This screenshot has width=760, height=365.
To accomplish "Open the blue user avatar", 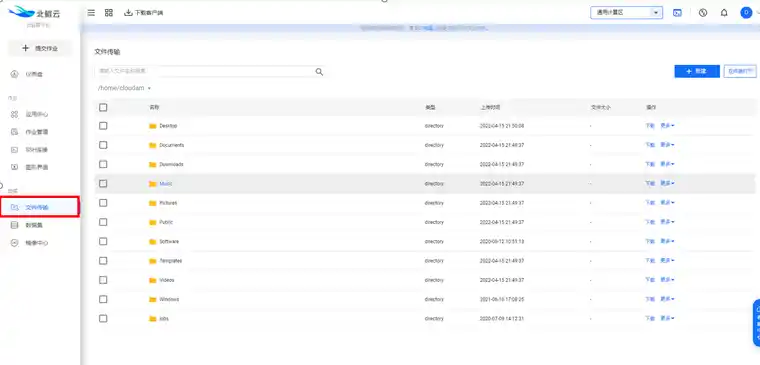I will [746, 13].
